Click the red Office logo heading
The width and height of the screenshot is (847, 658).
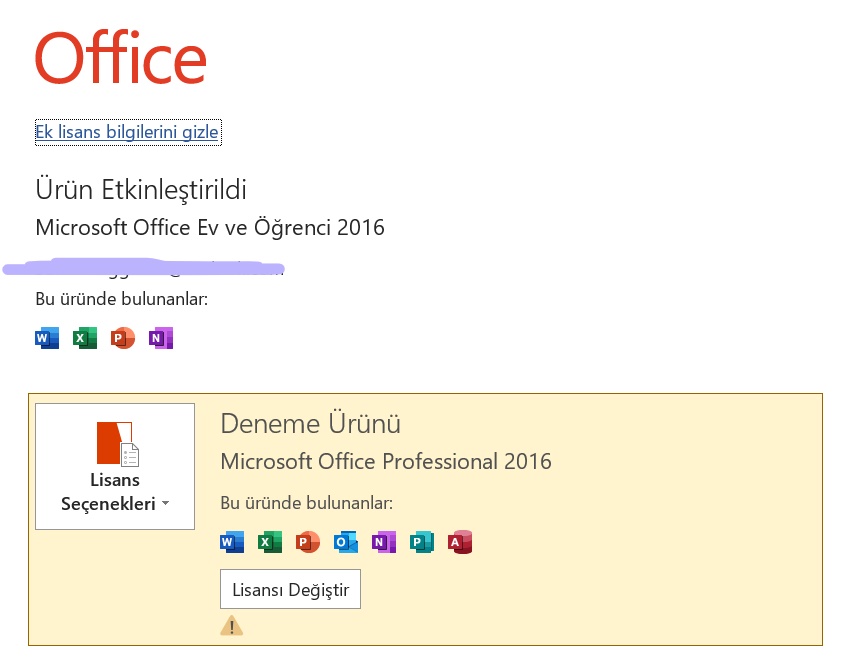click(x=120, y=58)
